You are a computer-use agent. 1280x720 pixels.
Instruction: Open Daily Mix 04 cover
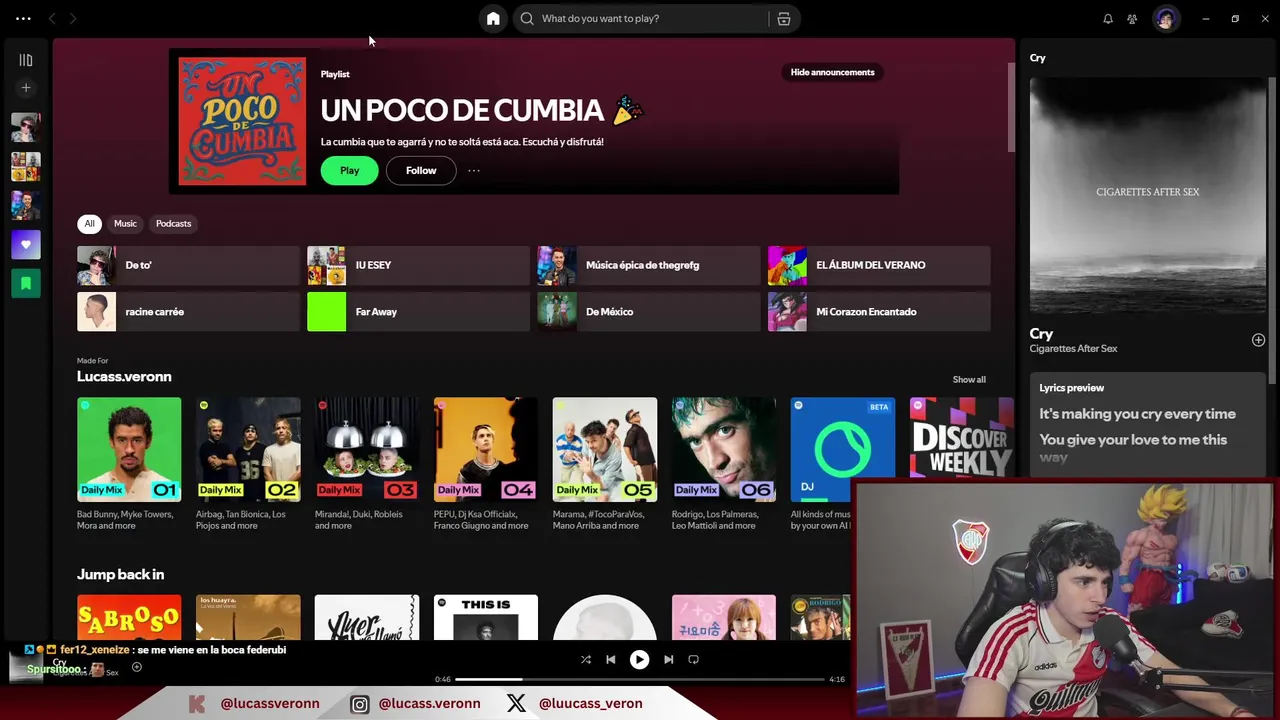click(486, 449)
